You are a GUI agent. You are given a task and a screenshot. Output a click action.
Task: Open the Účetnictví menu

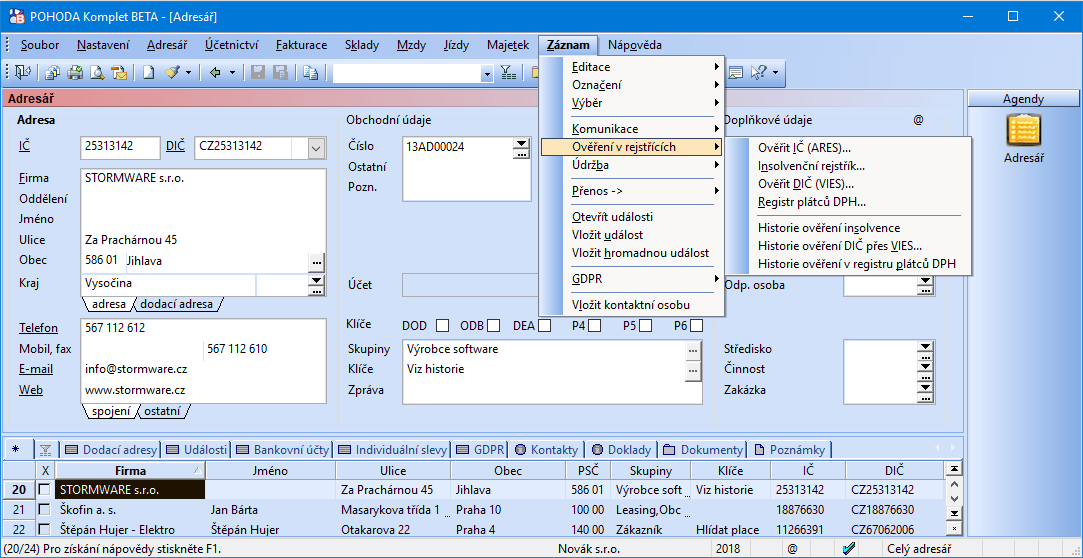point(231,46)
